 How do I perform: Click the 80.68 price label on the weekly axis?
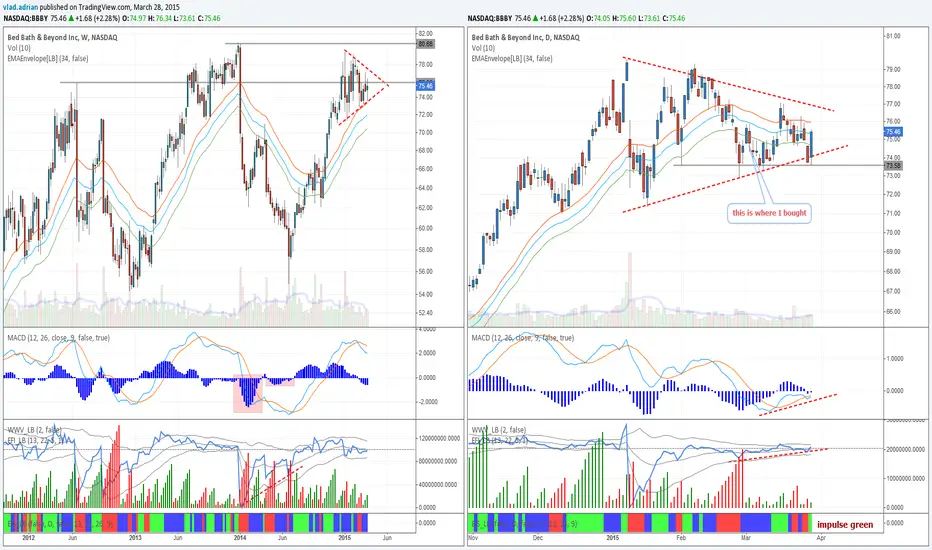(x=426, y=44)
